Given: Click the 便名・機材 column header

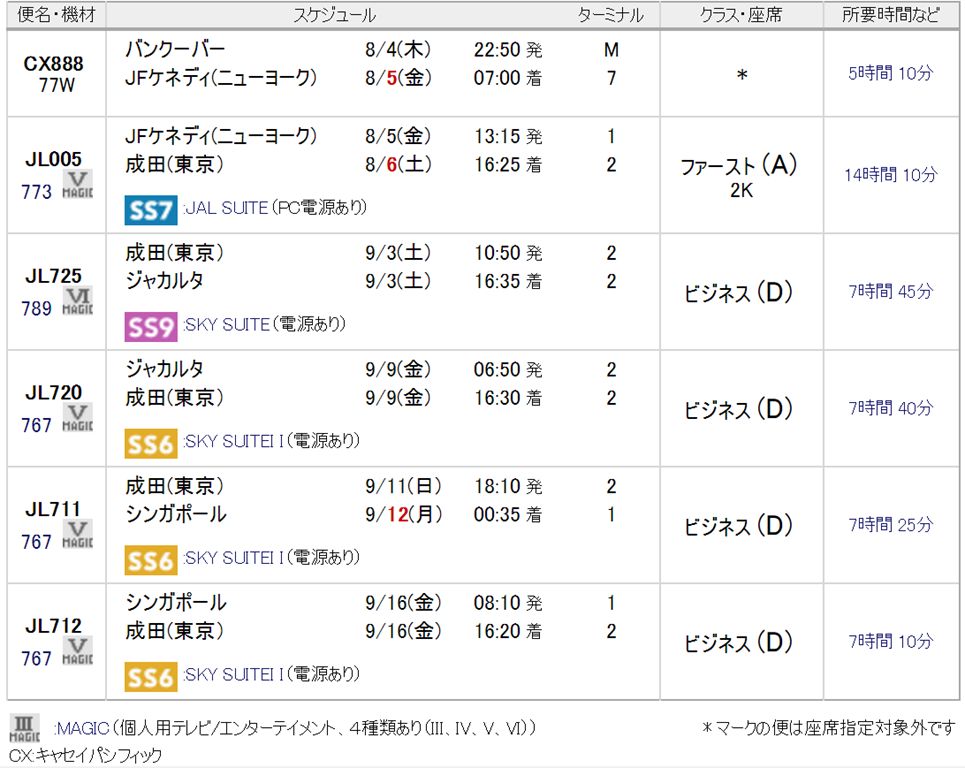Looking at the screenshot, I should (x=57, y=15).
